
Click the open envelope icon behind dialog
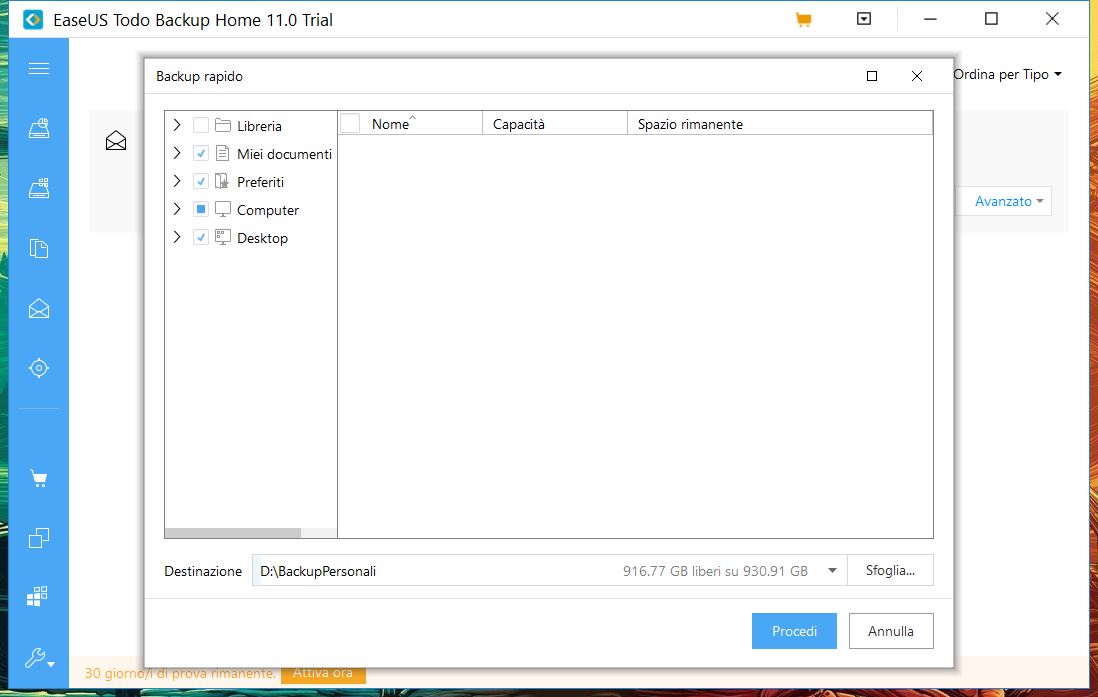(x=116, y=141)
